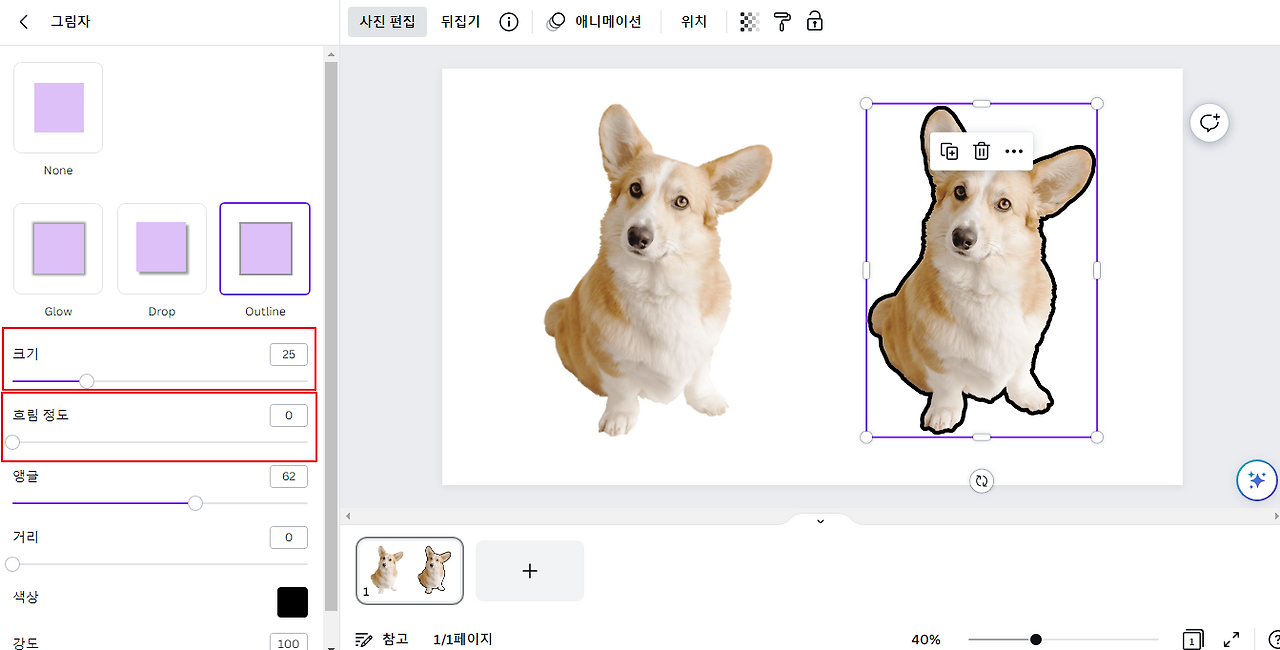Open the 위치 position menu

tap(694, 21)
